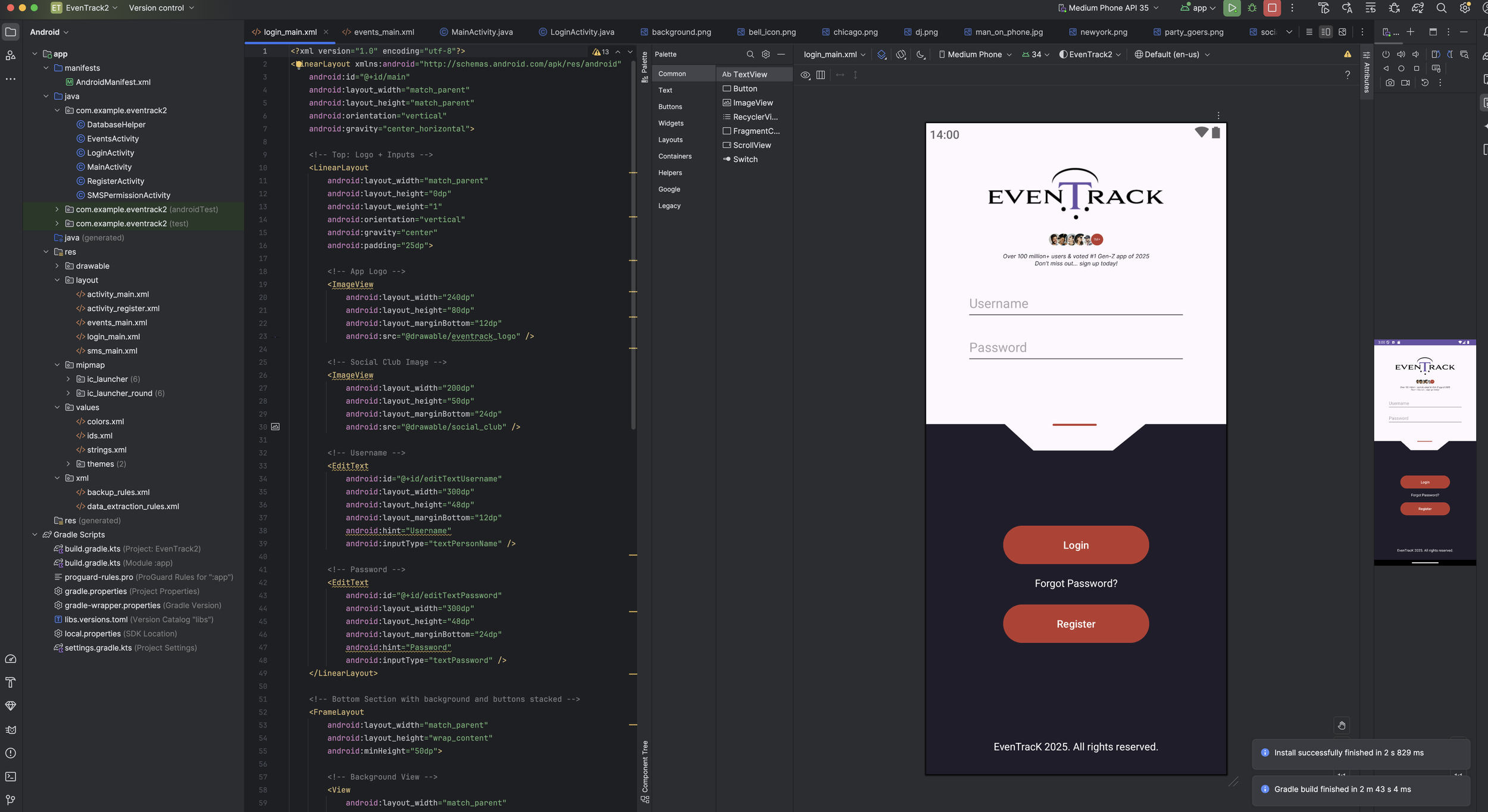This screenshot has width=1488, height=812.
Task: Click the Design surface layers icon
Action: tap(881, 55)
